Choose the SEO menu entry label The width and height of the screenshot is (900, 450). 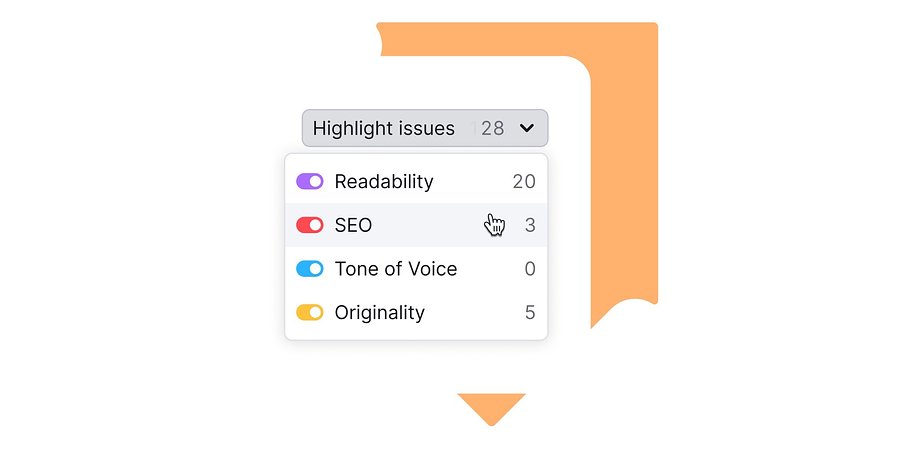pyautogui.click(x=353, y=225)
